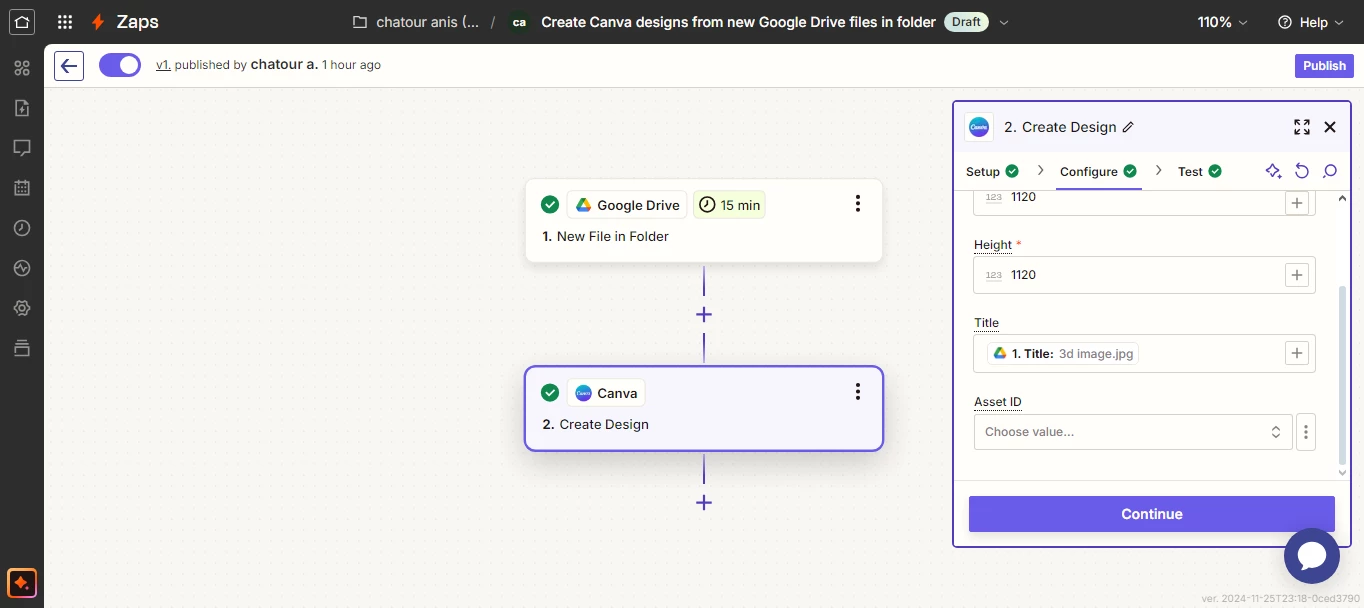The height and width of the screenshot is (608, 1364).
Task: Go back with the arrow button
Action: coord(69,66)
